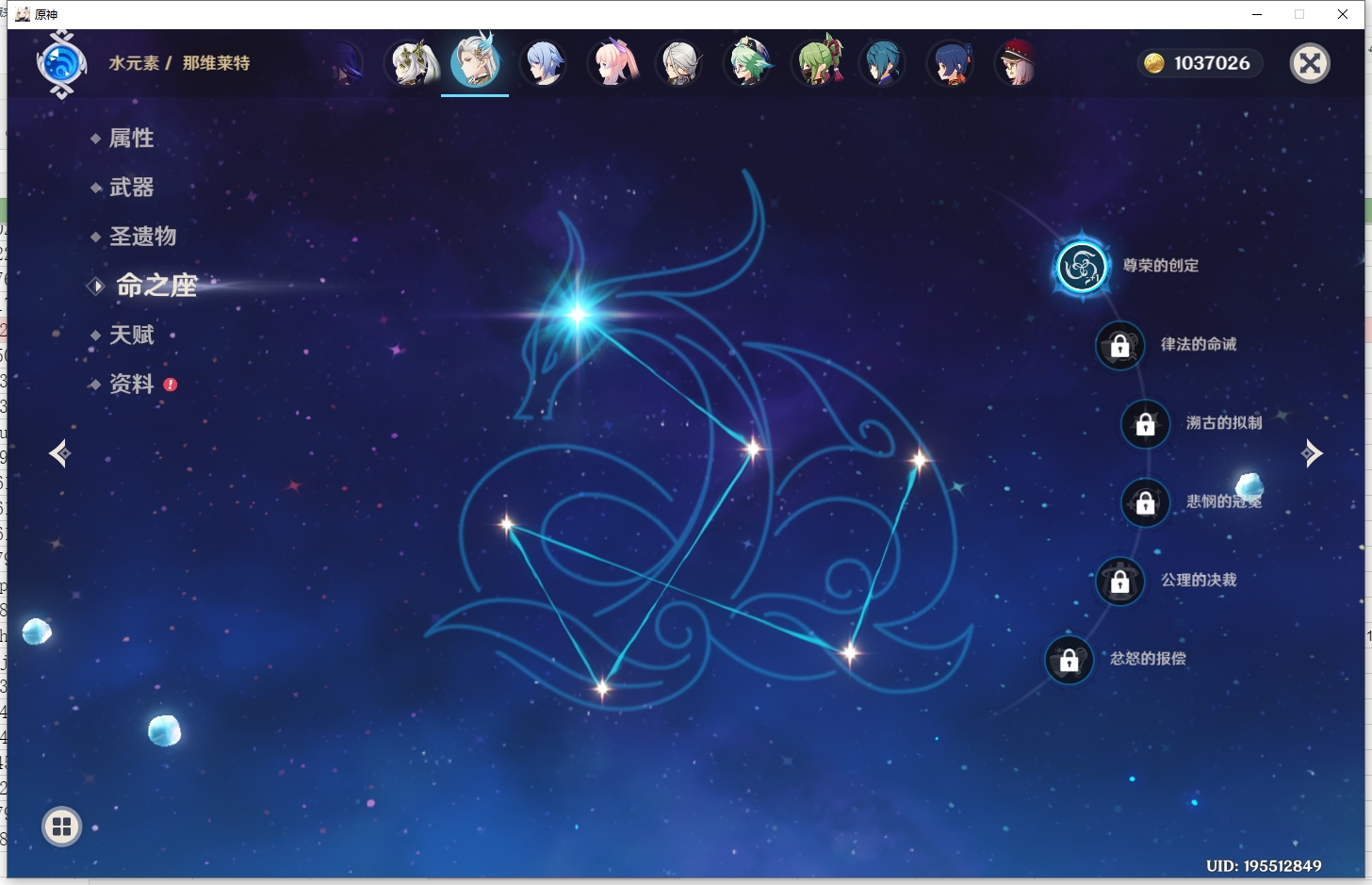Screen dimensions: 1372x885
Task: Click the 公理的决裁 label text
Action: (x=1199, y=580)
